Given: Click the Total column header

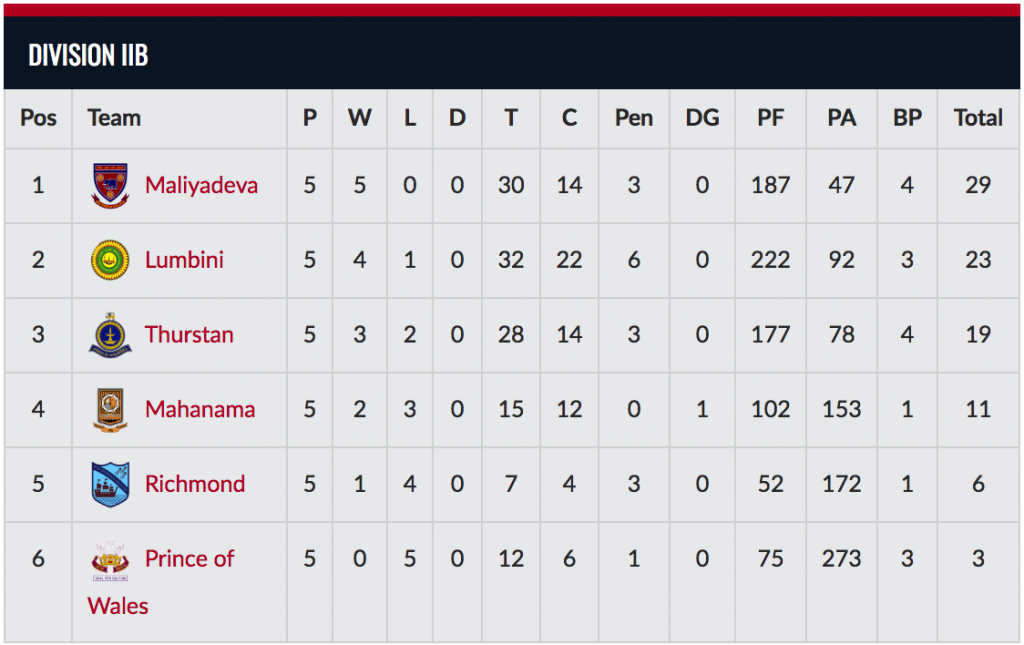Looking at the screenshot, I should [x=978, y=118].
